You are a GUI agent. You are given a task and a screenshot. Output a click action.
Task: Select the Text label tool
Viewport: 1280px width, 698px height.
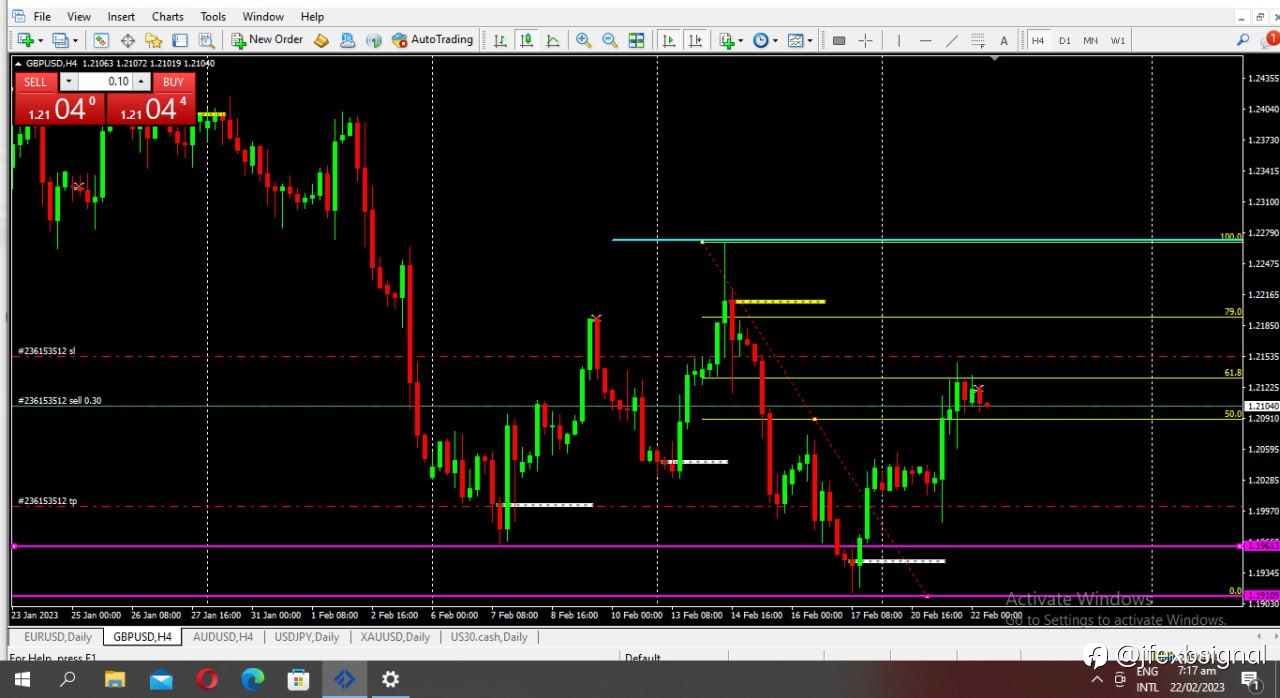(1004, 40)
